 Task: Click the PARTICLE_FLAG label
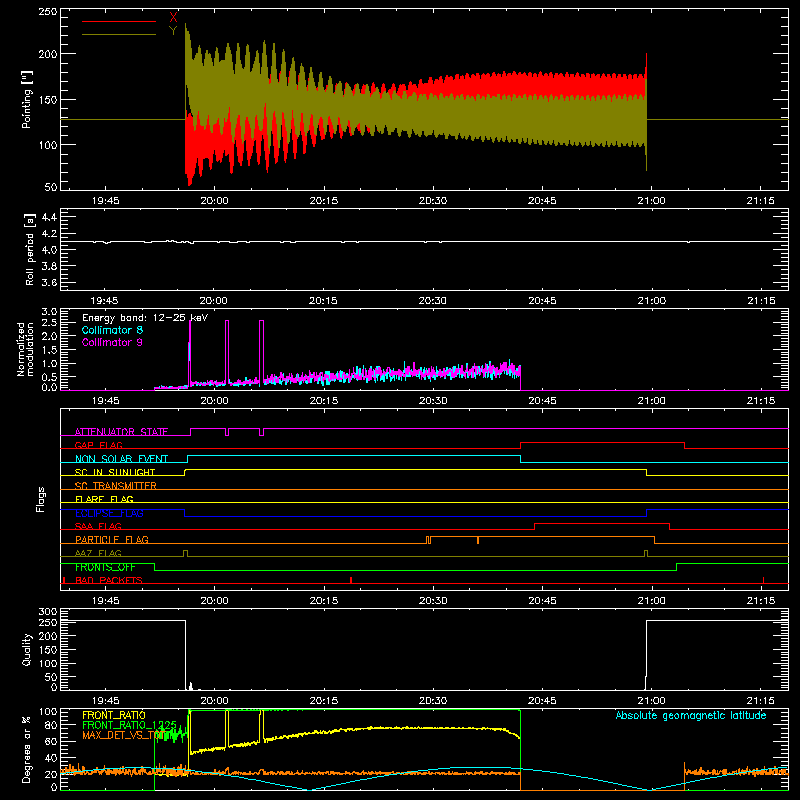(112, 539)
